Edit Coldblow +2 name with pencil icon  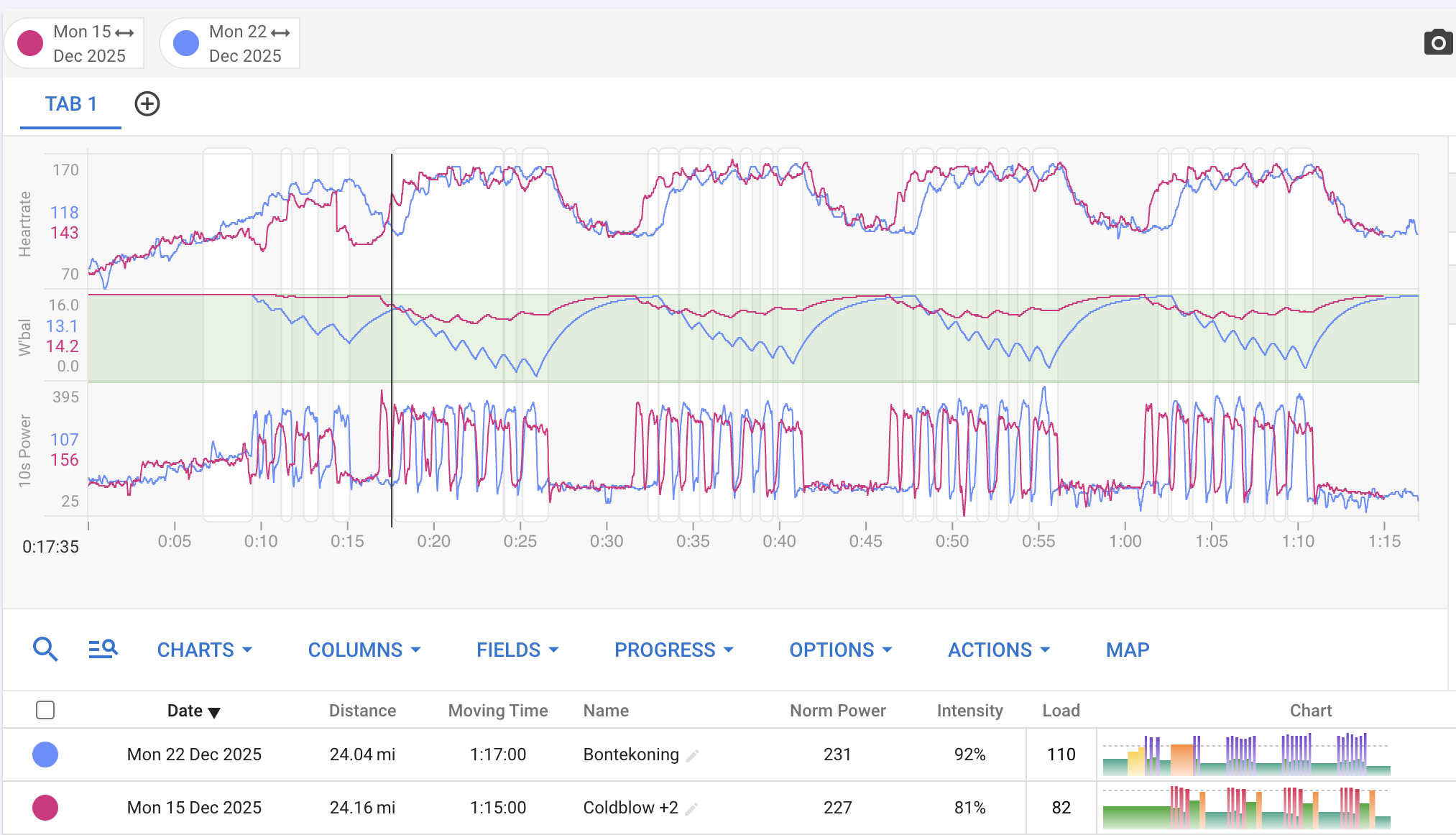[691, 809]
